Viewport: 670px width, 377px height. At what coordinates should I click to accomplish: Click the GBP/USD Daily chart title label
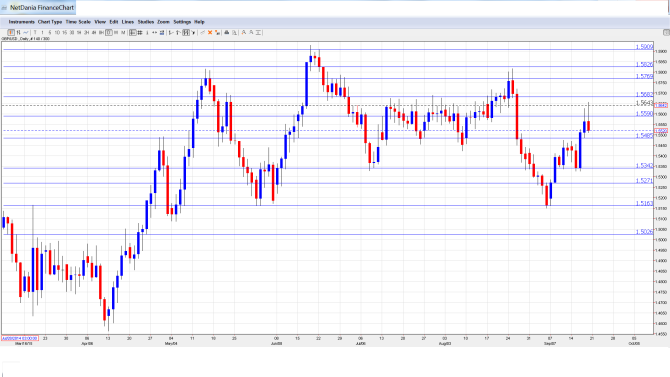click(25, 39)
